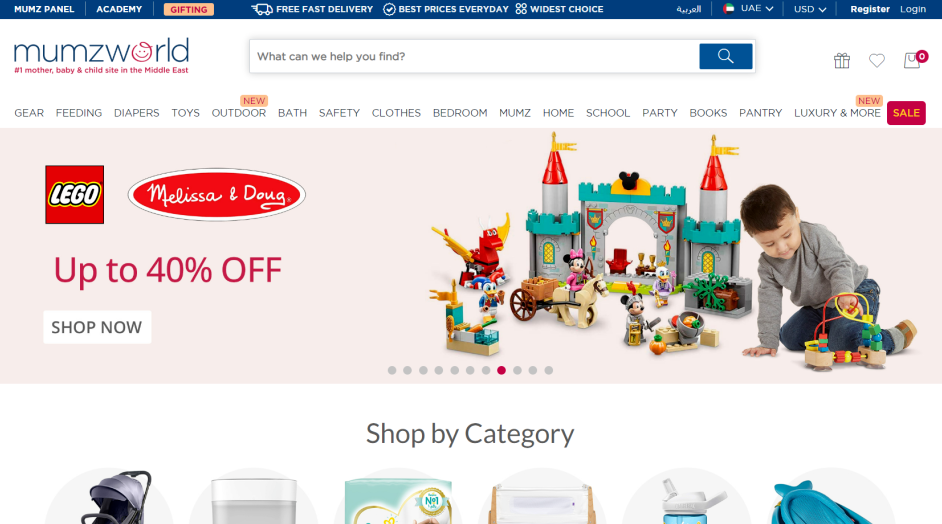Select the last carousel dot
Image resolution: width=942 pixels, height=524 pixels.
[x=548, y=370]
